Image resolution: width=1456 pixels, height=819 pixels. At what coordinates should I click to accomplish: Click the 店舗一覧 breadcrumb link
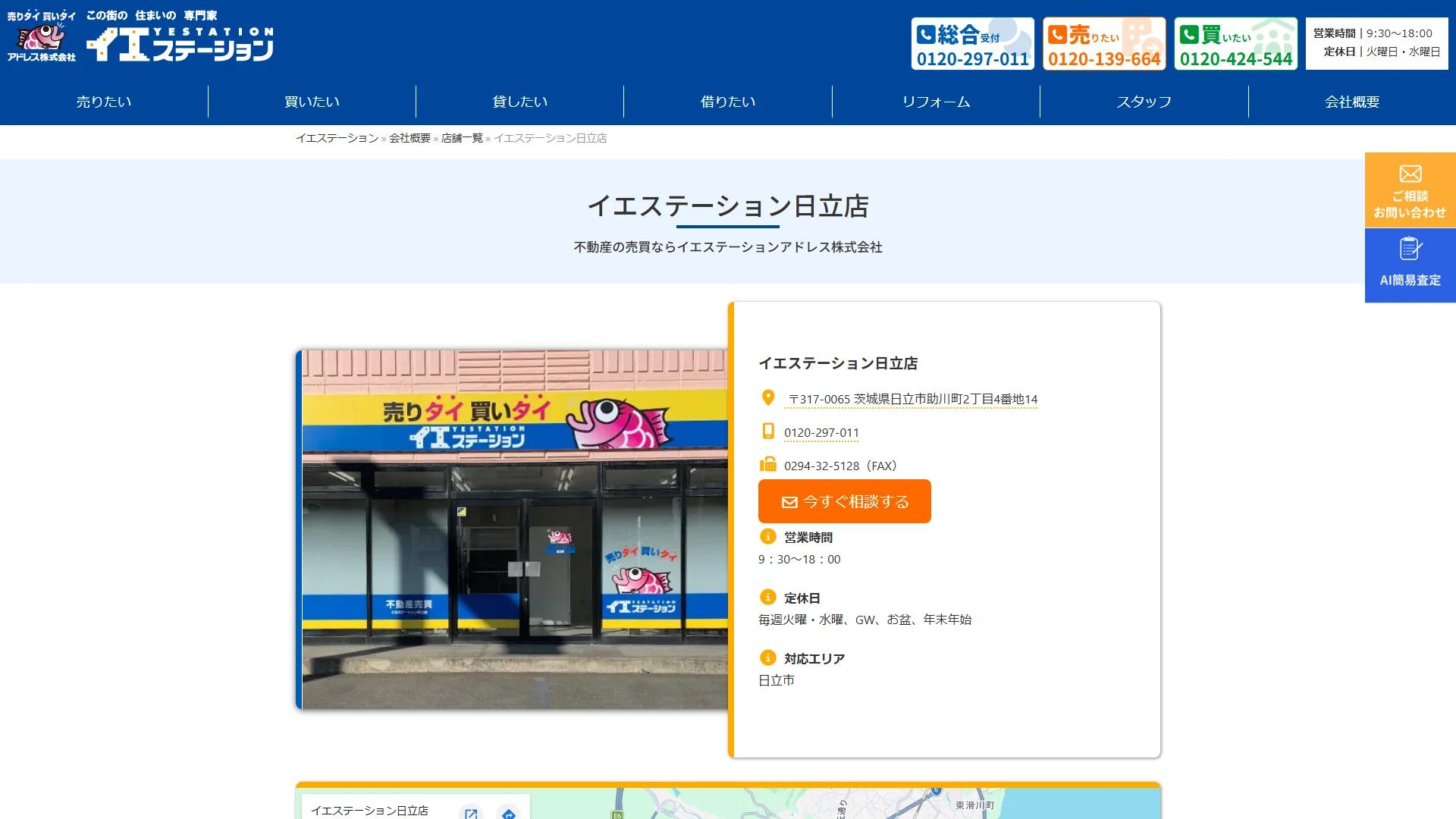click(462, 138)
